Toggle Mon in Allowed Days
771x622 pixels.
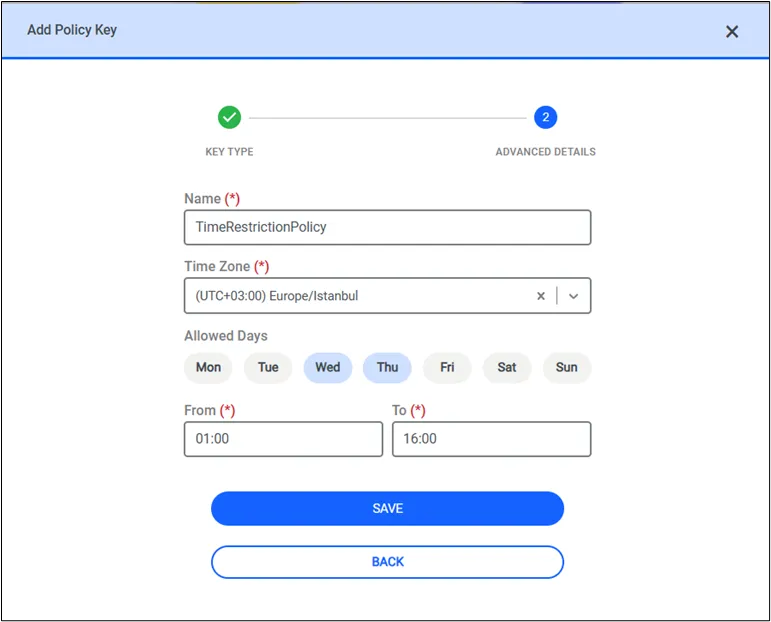208,368
